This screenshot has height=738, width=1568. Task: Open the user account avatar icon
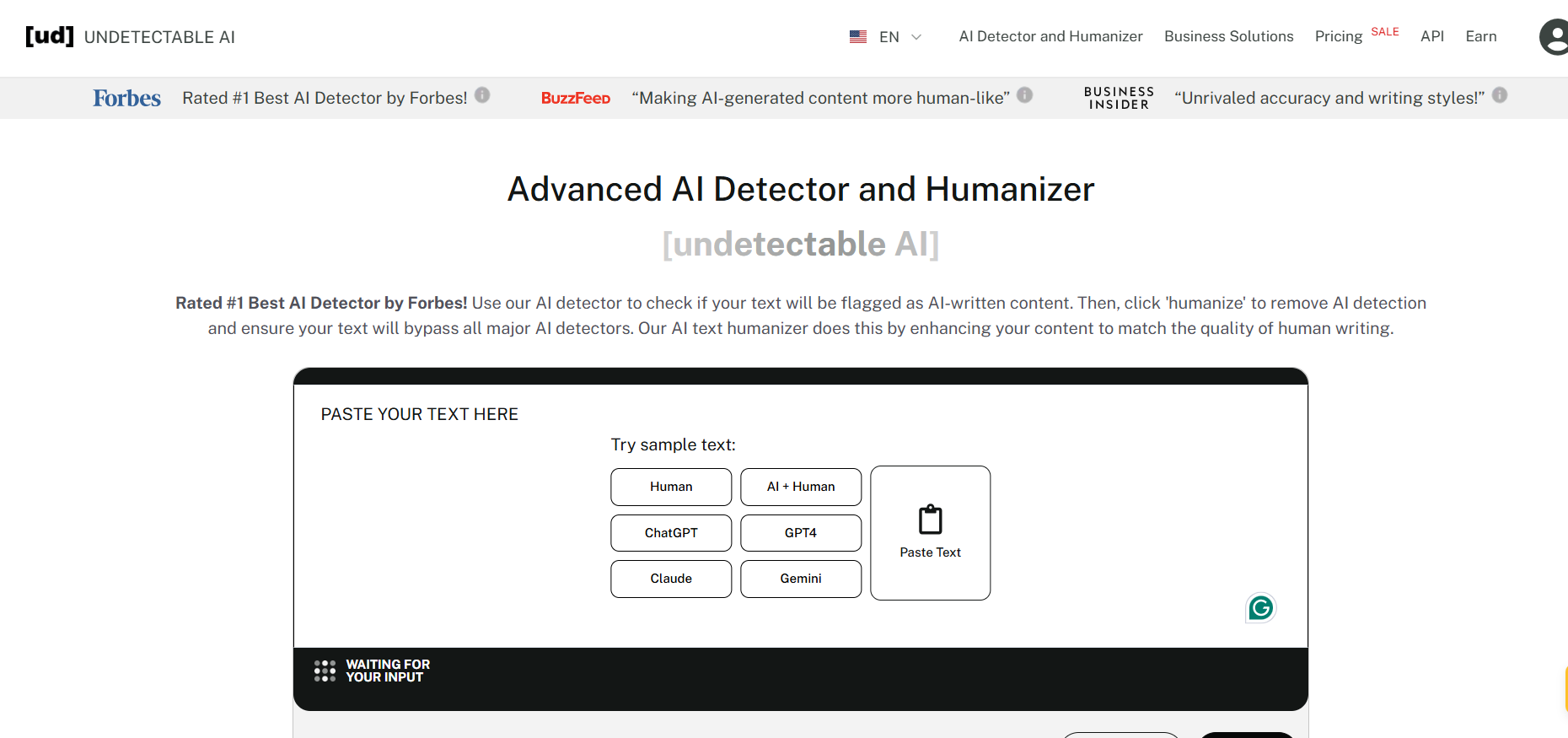1555,37
